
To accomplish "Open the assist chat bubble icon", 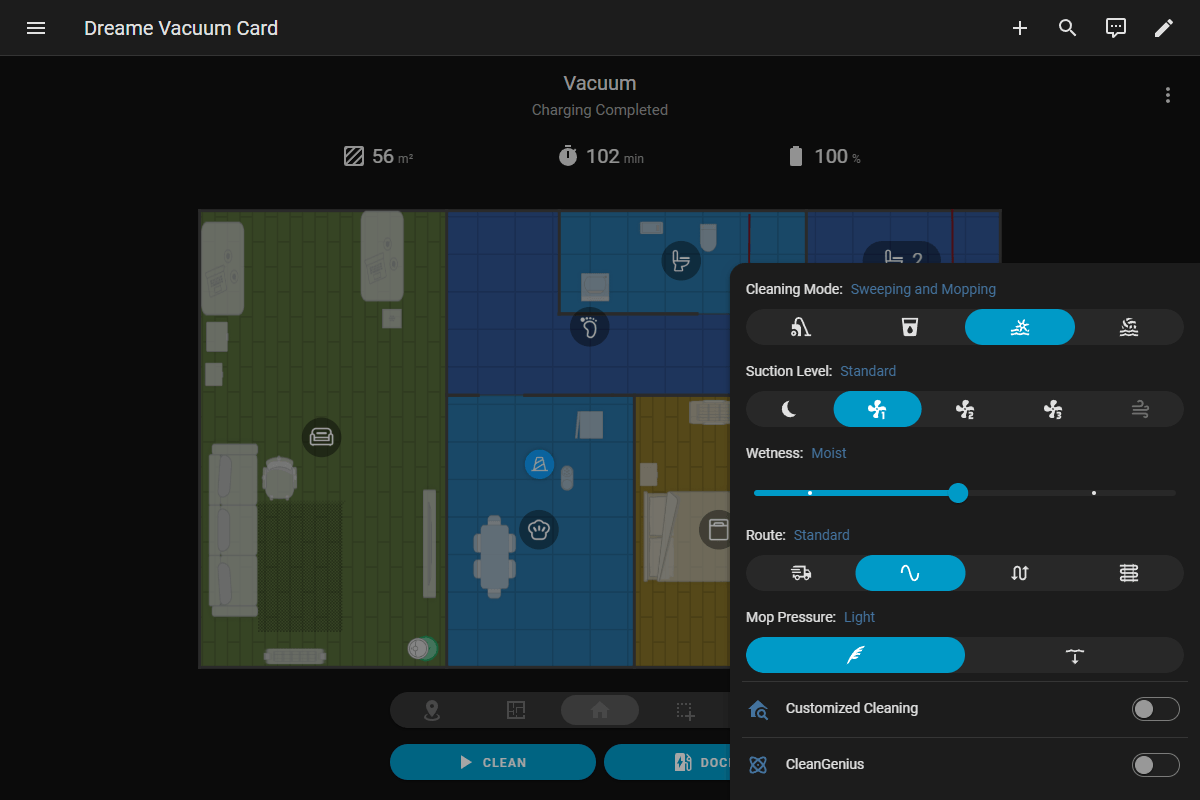I will point(1116,28).
